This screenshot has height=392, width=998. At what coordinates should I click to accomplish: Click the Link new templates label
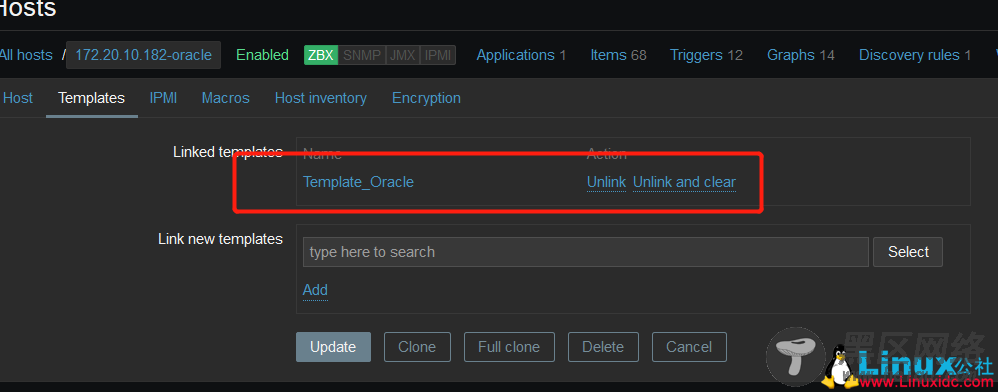click(220, 239)
